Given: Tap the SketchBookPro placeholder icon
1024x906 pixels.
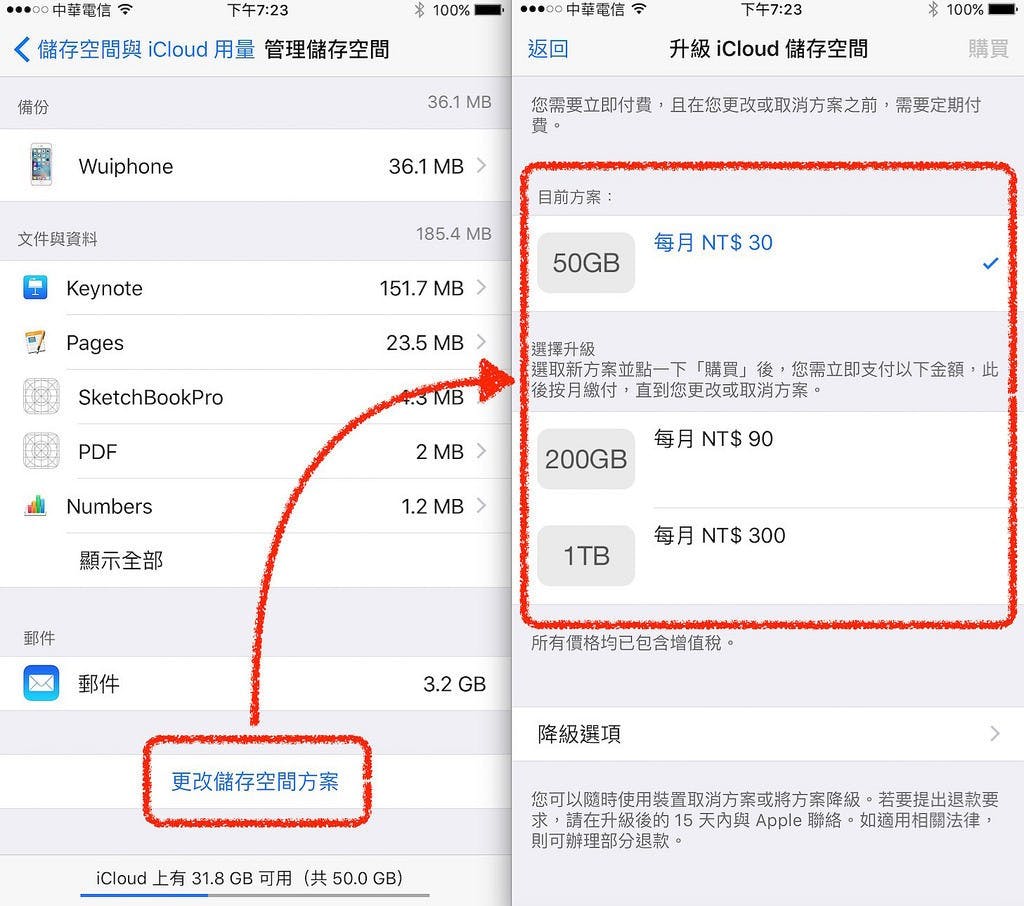Looking at the screenshot, I should [41, 396].
